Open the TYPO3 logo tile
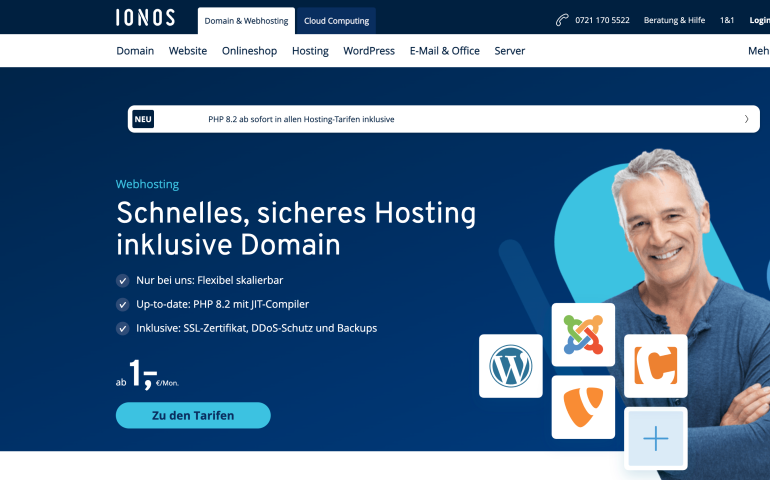 pos(583,407)
